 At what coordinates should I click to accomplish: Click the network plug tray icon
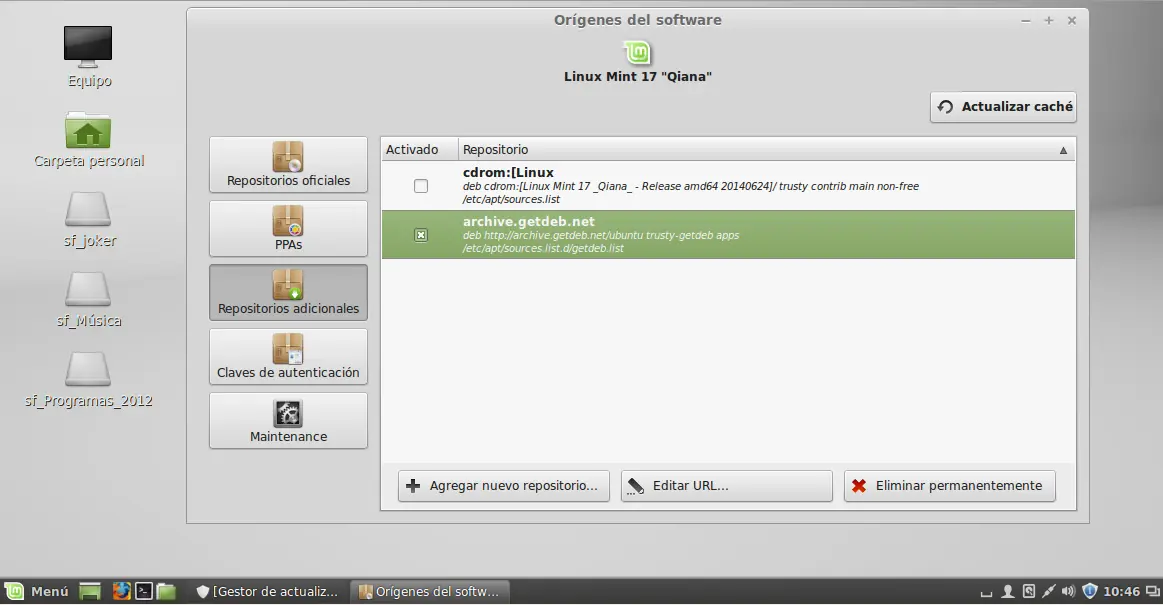(1048, 591)
